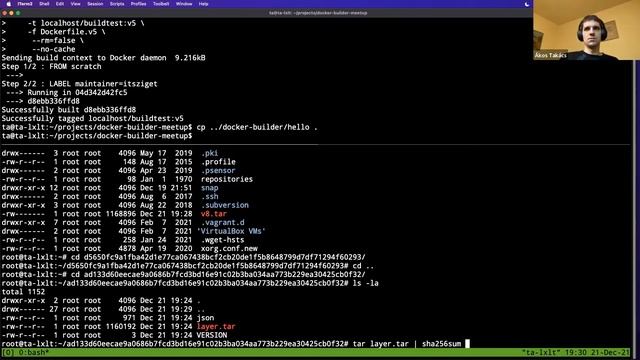The image size is (640, 360).
Task: Click the 'repositories' file name
Action: point(227,179)
